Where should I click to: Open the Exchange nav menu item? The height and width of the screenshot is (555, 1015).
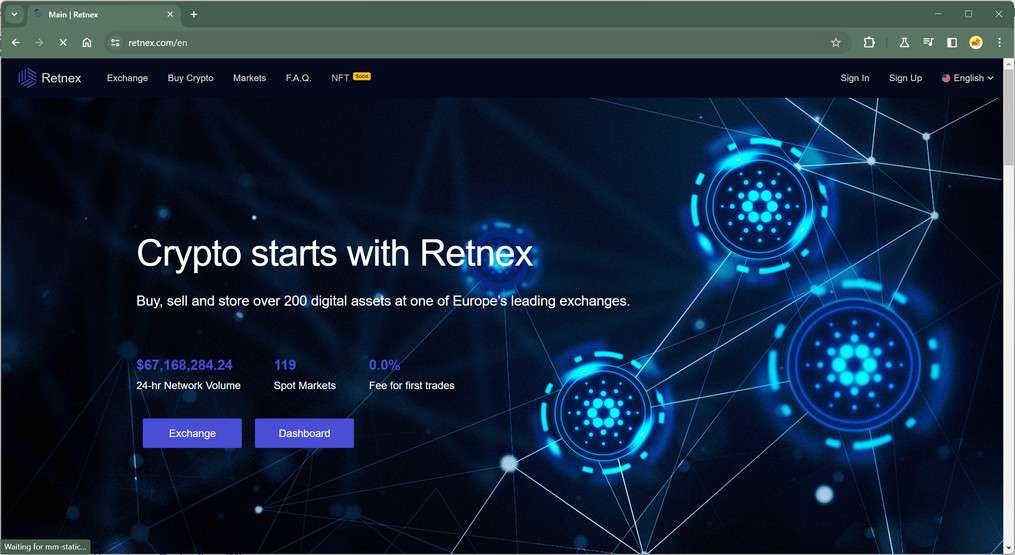click(x=128, y=78)
